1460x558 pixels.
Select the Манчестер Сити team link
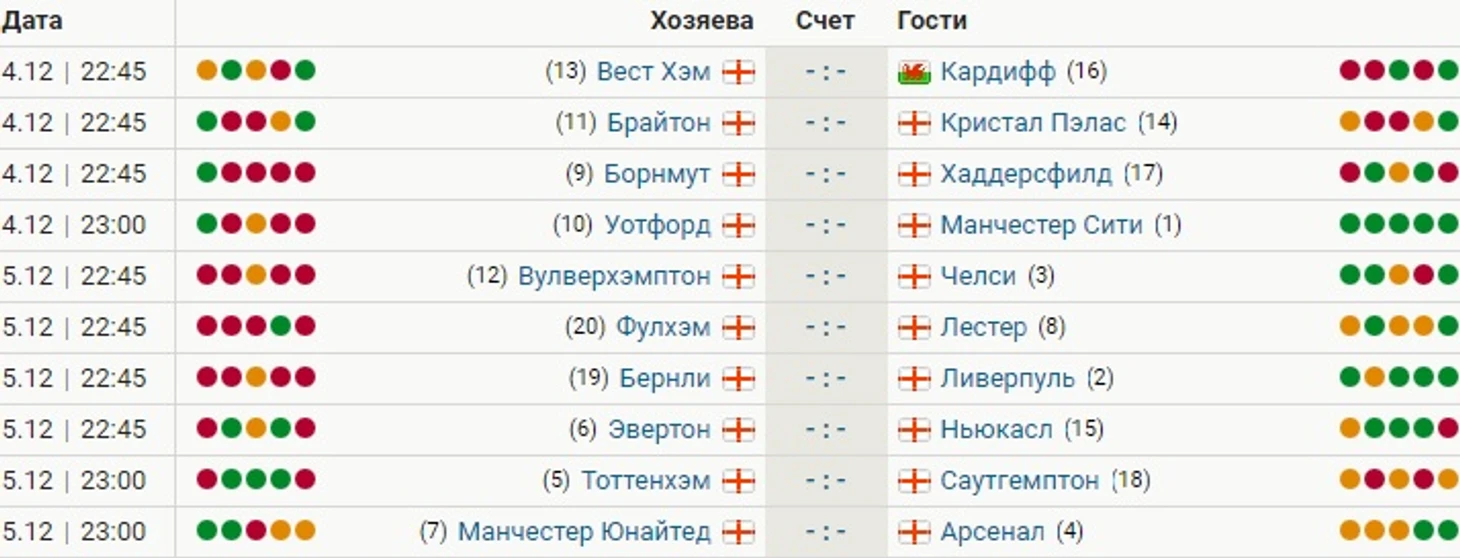[1041, 225]
